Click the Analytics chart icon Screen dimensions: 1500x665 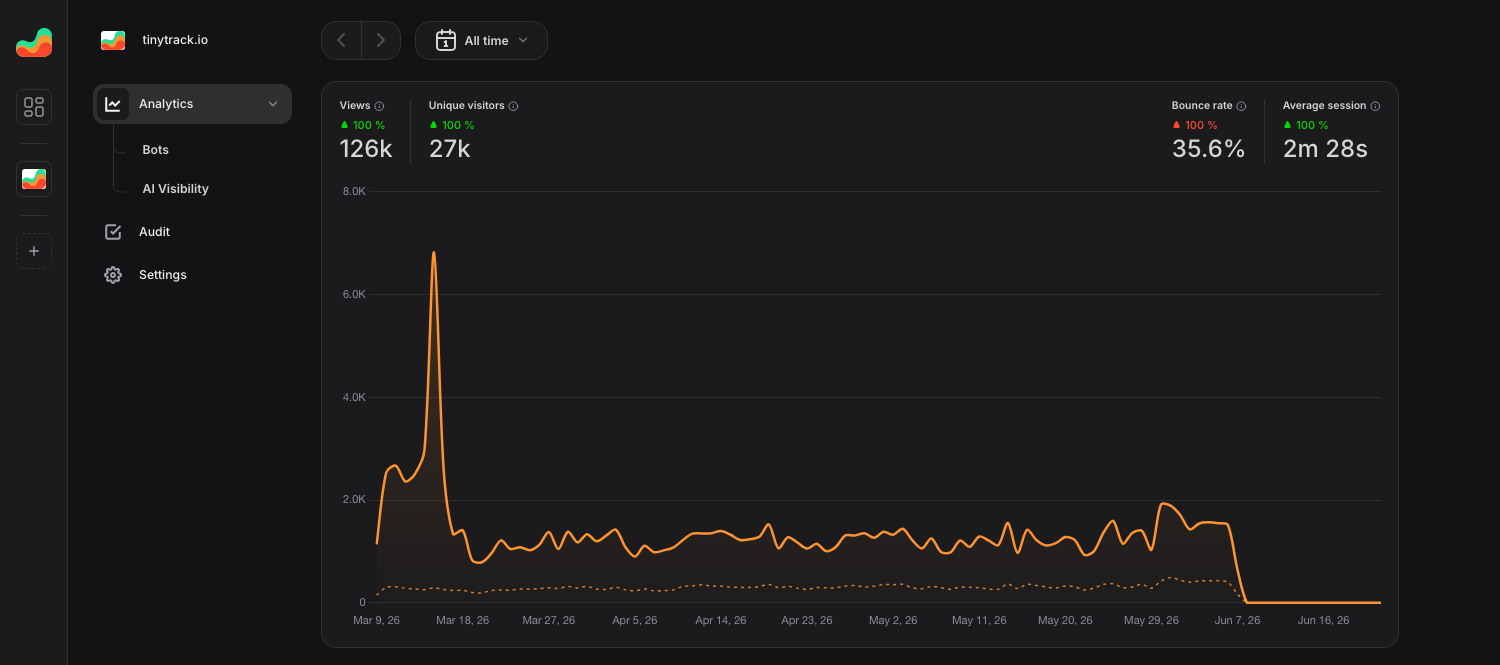point(113,104)
